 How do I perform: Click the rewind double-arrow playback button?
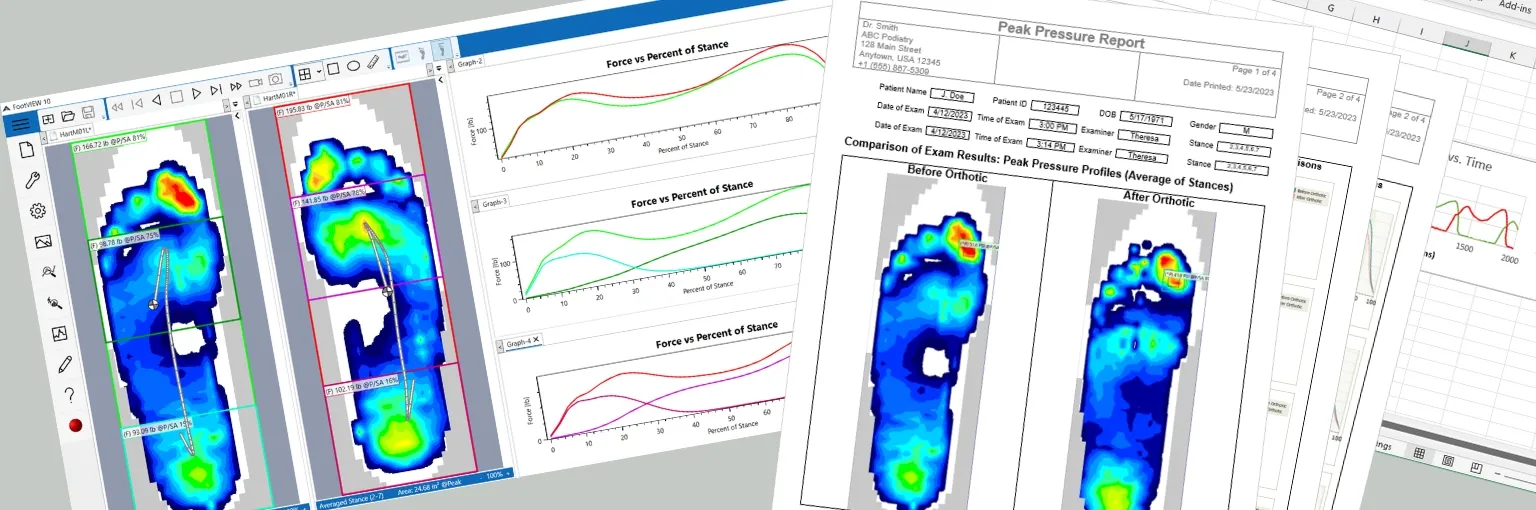[x=117, y=107]
